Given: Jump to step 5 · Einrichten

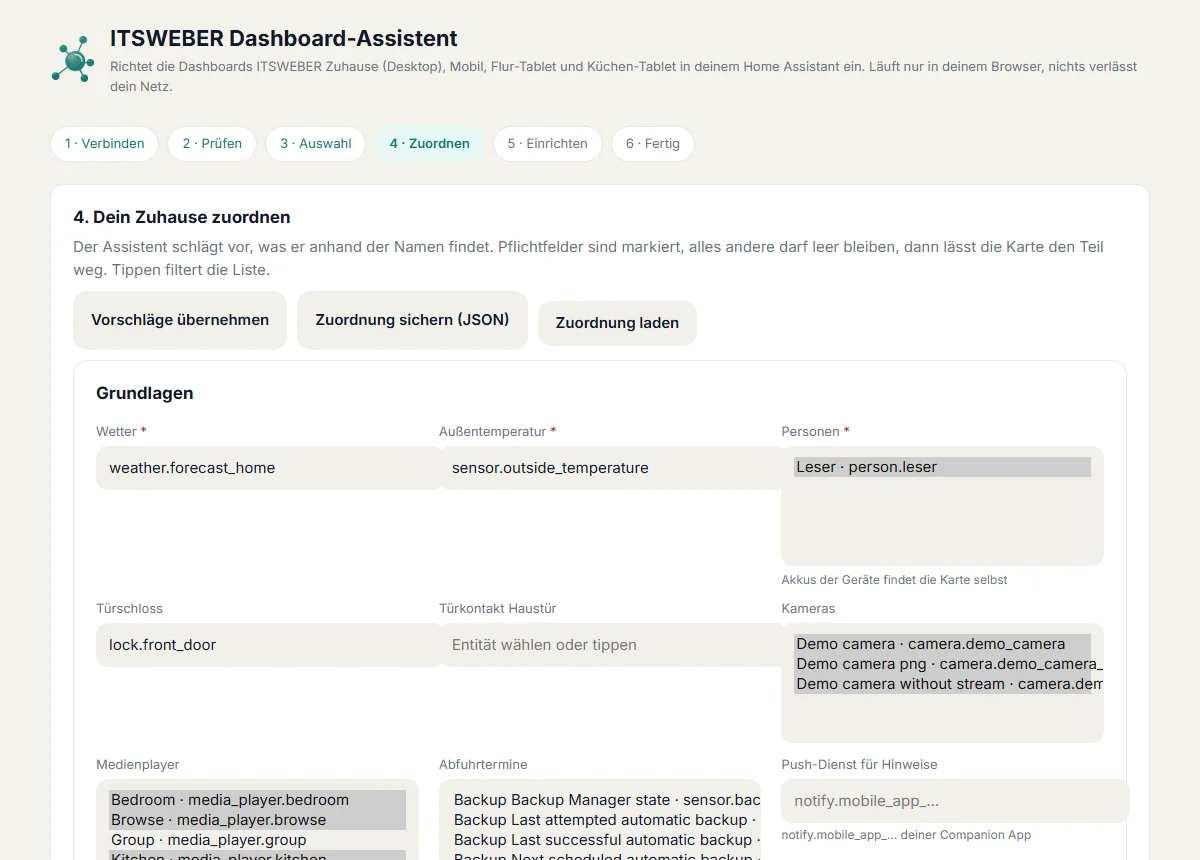Looking at the screenshot, I should tap(547, 143).
